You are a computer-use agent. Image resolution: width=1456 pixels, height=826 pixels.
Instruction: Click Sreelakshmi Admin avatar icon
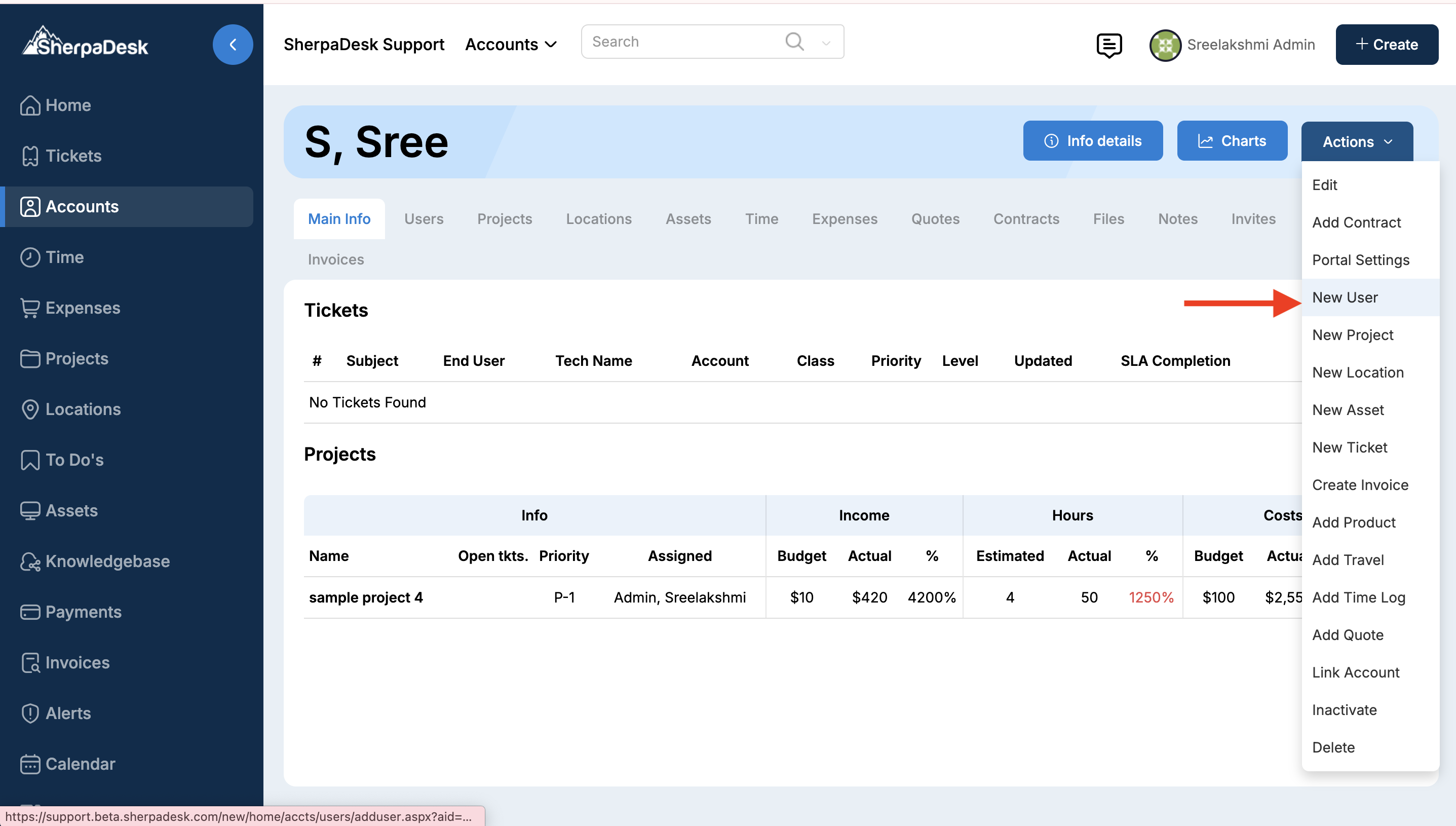click(x=1165, y=45)
